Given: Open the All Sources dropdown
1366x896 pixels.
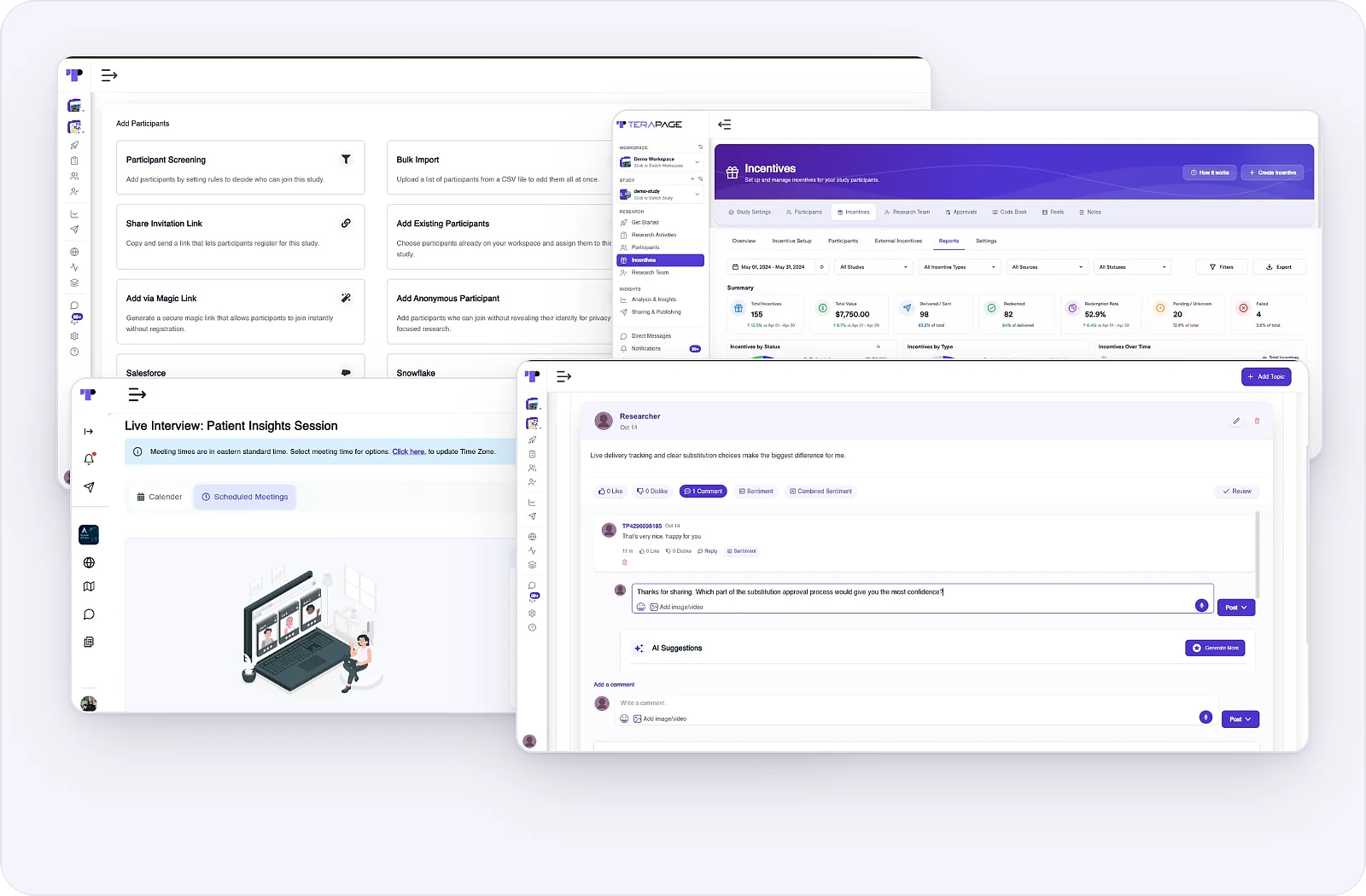Looking at the screenshot, I should pos(1047,267).
